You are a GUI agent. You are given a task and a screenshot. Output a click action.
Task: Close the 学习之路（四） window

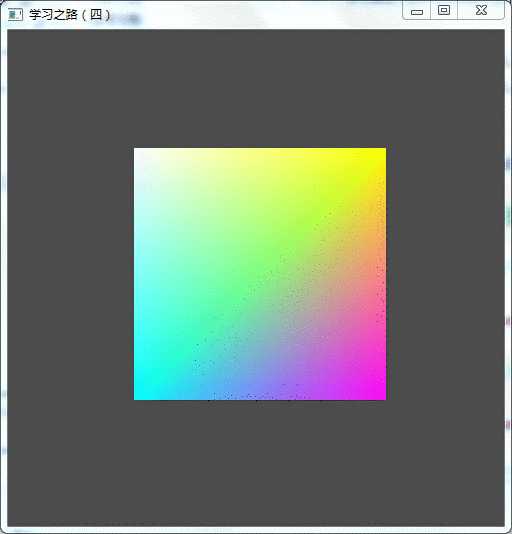click(481, 11)
